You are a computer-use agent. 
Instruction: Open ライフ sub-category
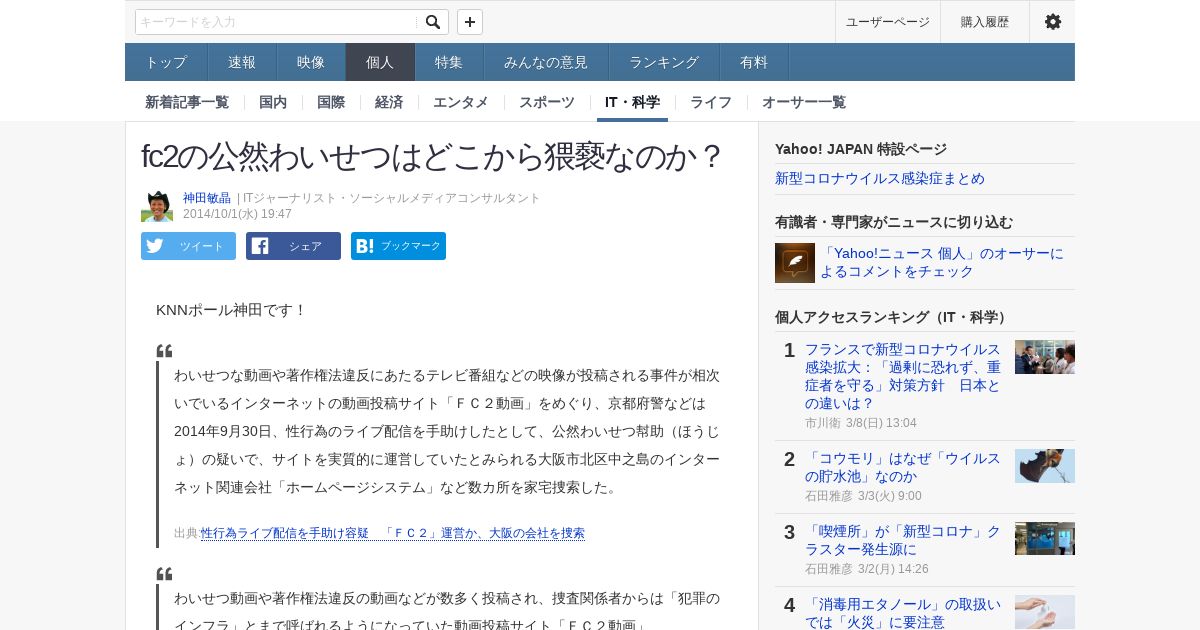point(711,102)
